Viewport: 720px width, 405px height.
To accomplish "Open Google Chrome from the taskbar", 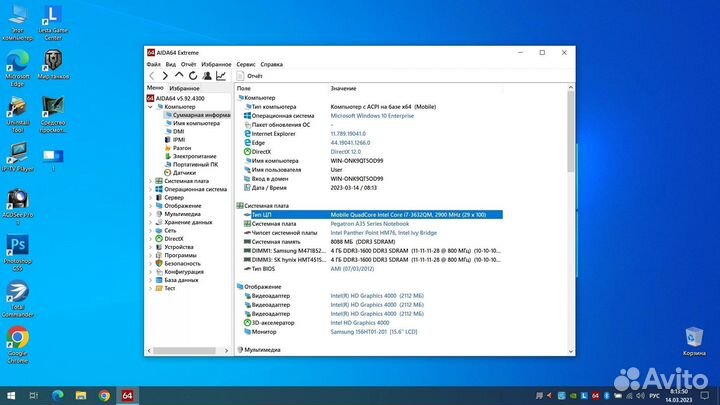I will pos(104,395).
